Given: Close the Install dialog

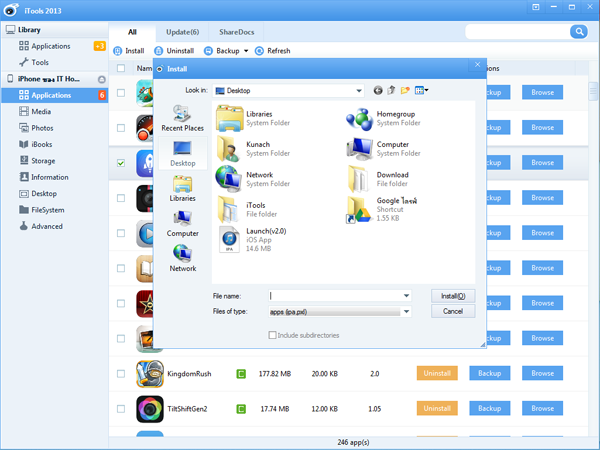Looking at the screenshot, I should click(x=477, y=65).
